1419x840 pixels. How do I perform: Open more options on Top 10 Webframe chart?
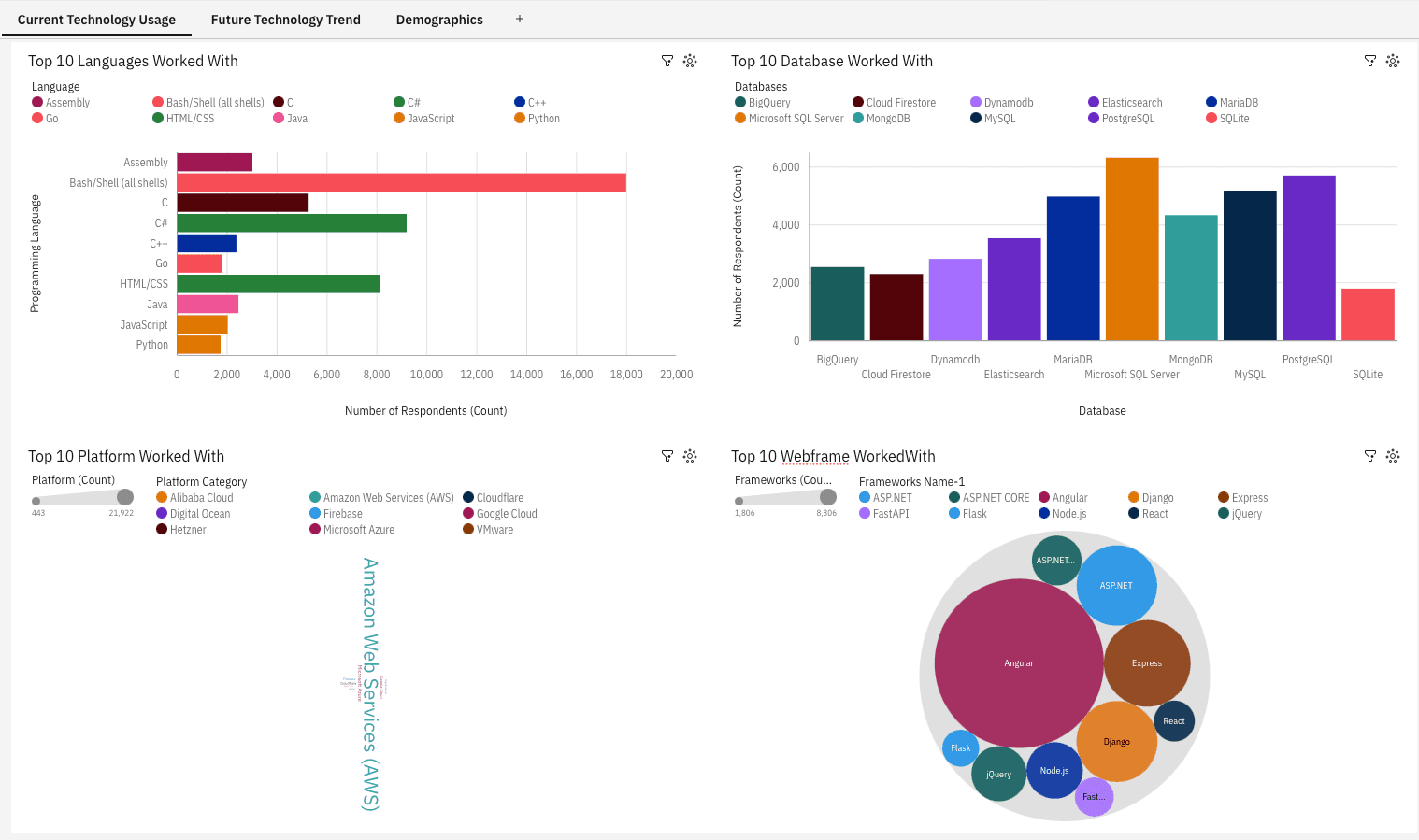click(x=1393, y=455)
